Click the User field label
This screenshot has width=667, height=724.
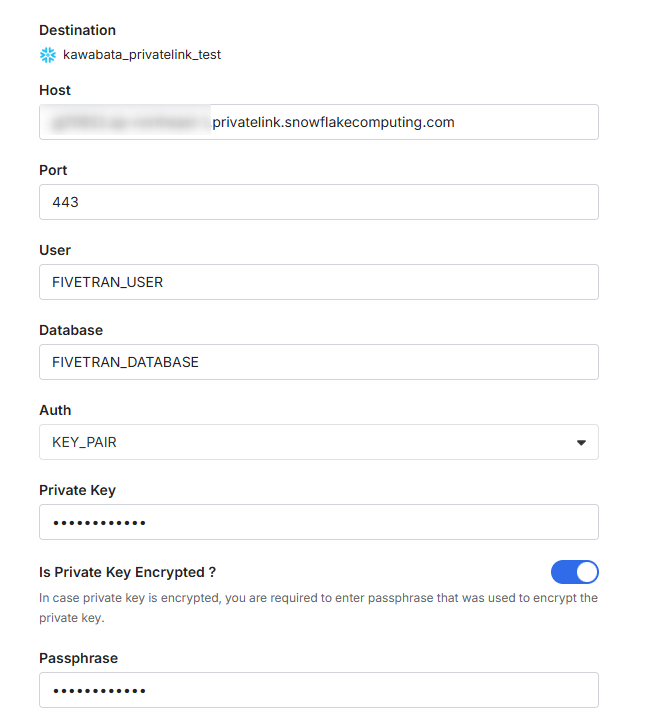[55, 250]
